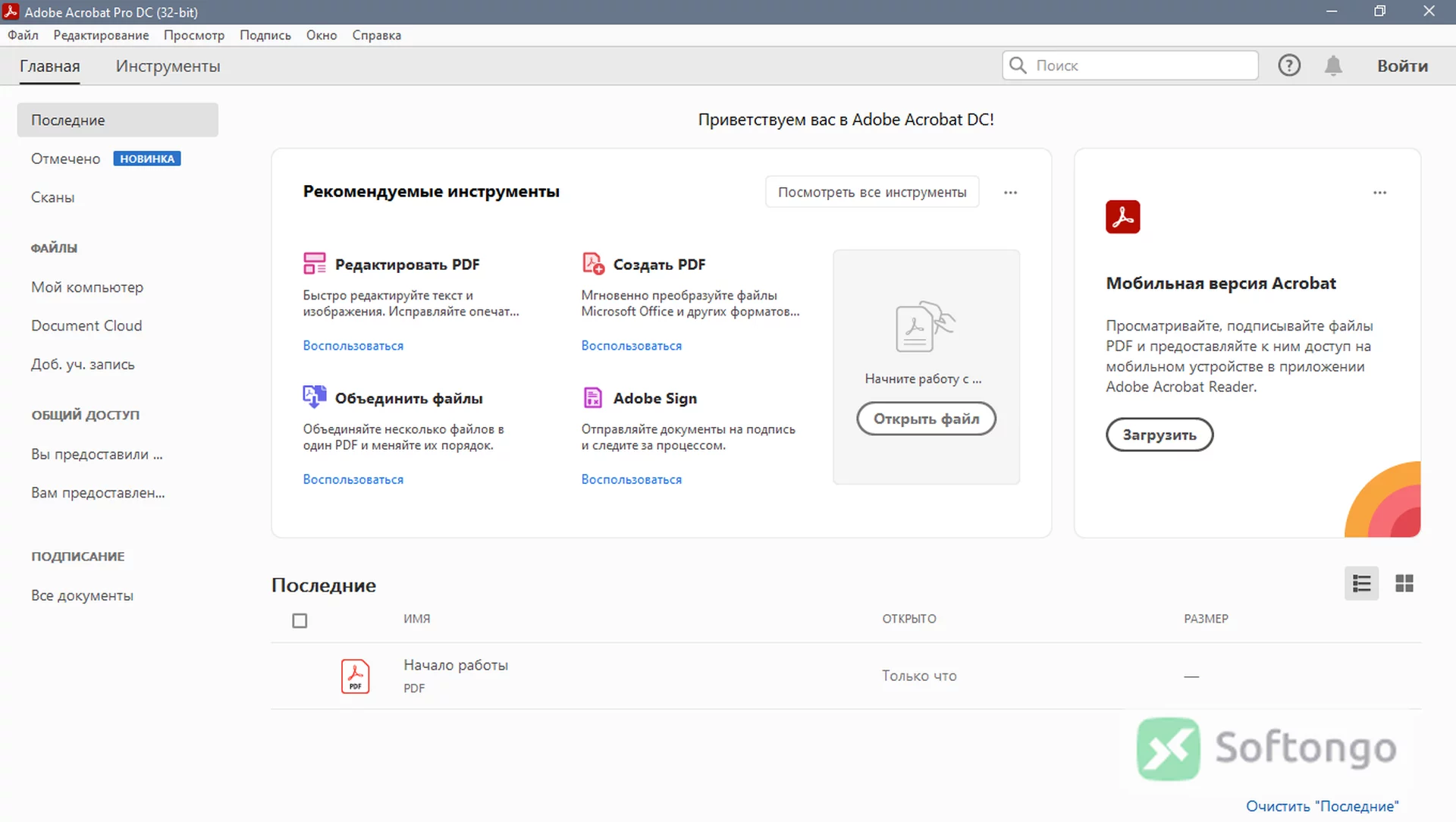Click the Открыть файл button
This screenshot has width=1456, height=822.
(x=926, y=419)
